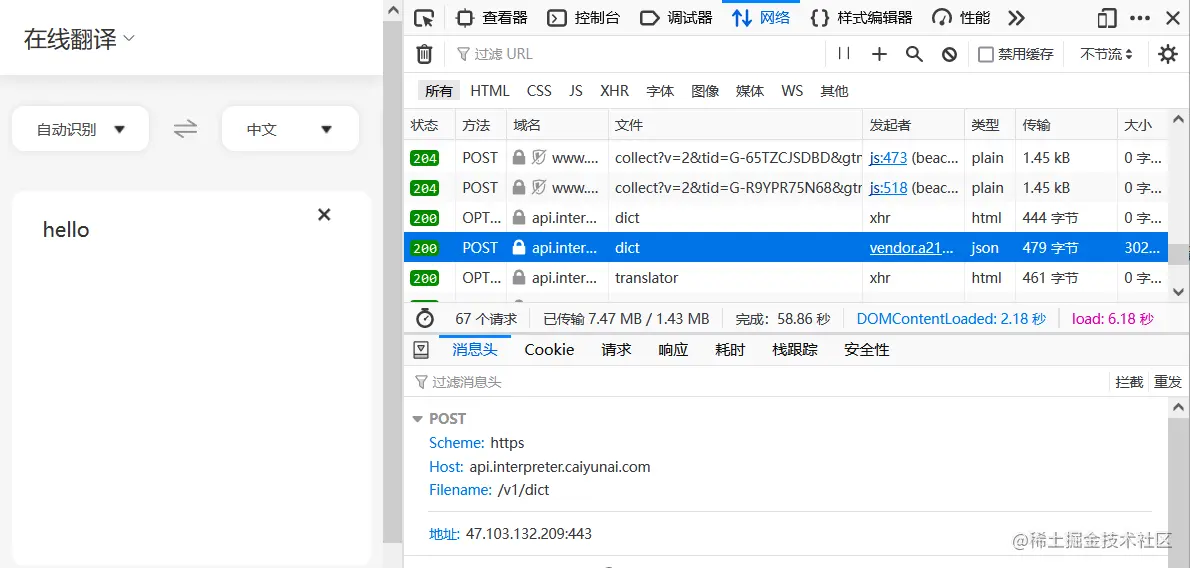Sort by the 方法 column header
This screenshot has height=568, width=1190.
pyautogui.click(x=480, y=125)
